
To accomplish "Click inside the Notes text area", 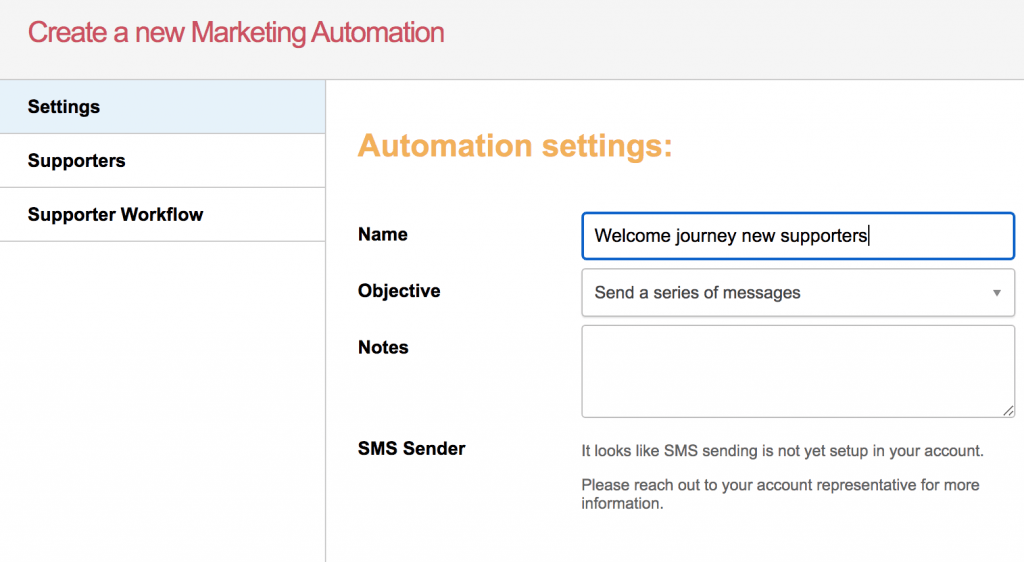I will [797, 370].
